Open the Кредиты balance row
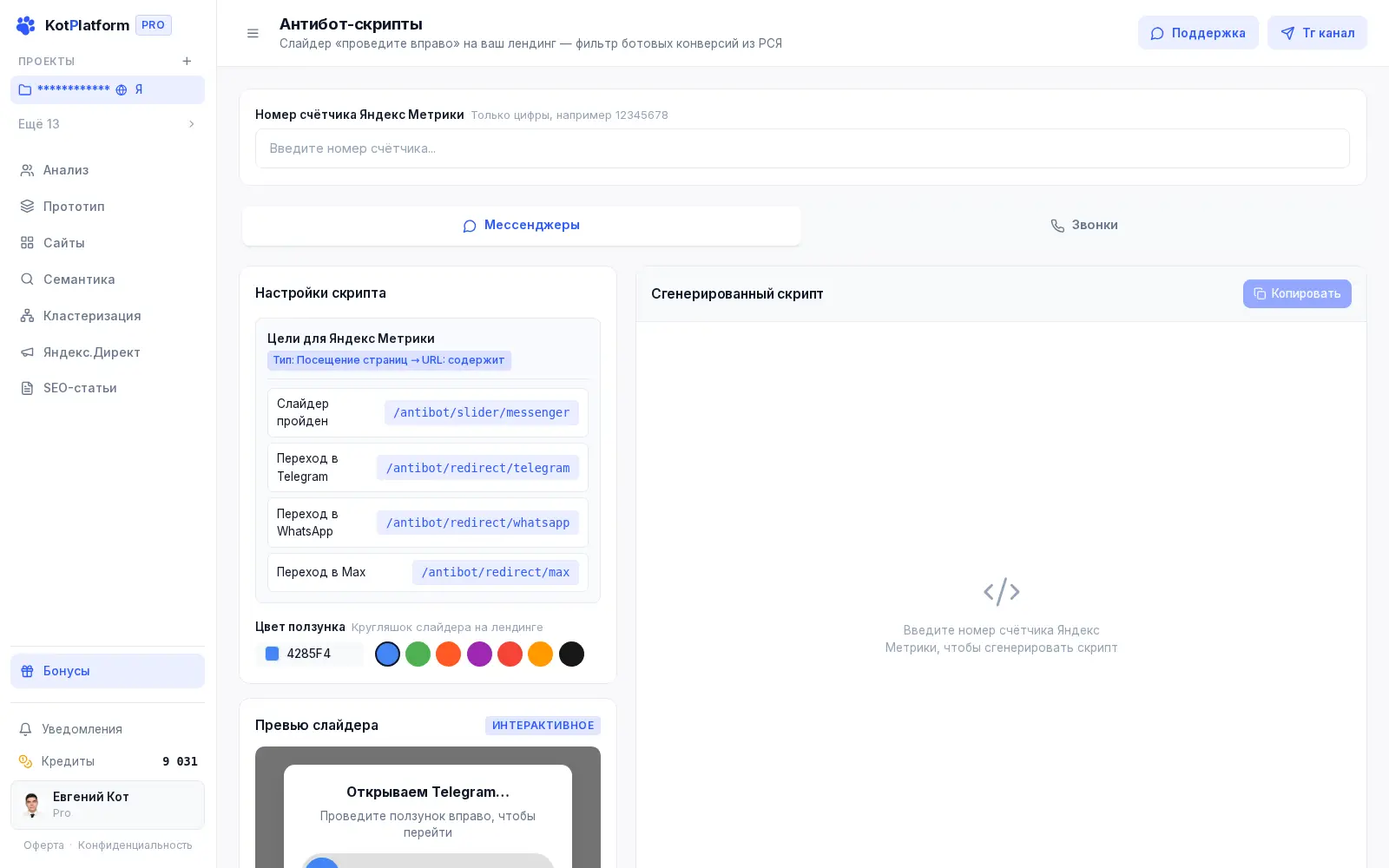Image resolution: width=1389 pixels, height=868 pixels. (108, 761)
